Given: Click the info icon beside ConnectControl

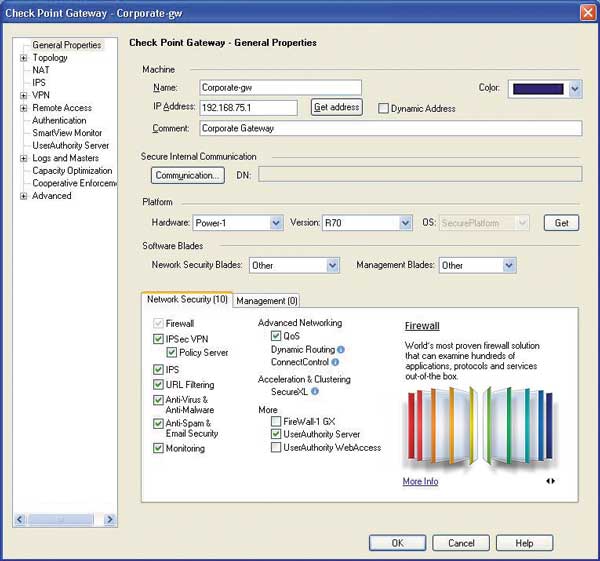Looking at the screenshot, I should (335, 362).
